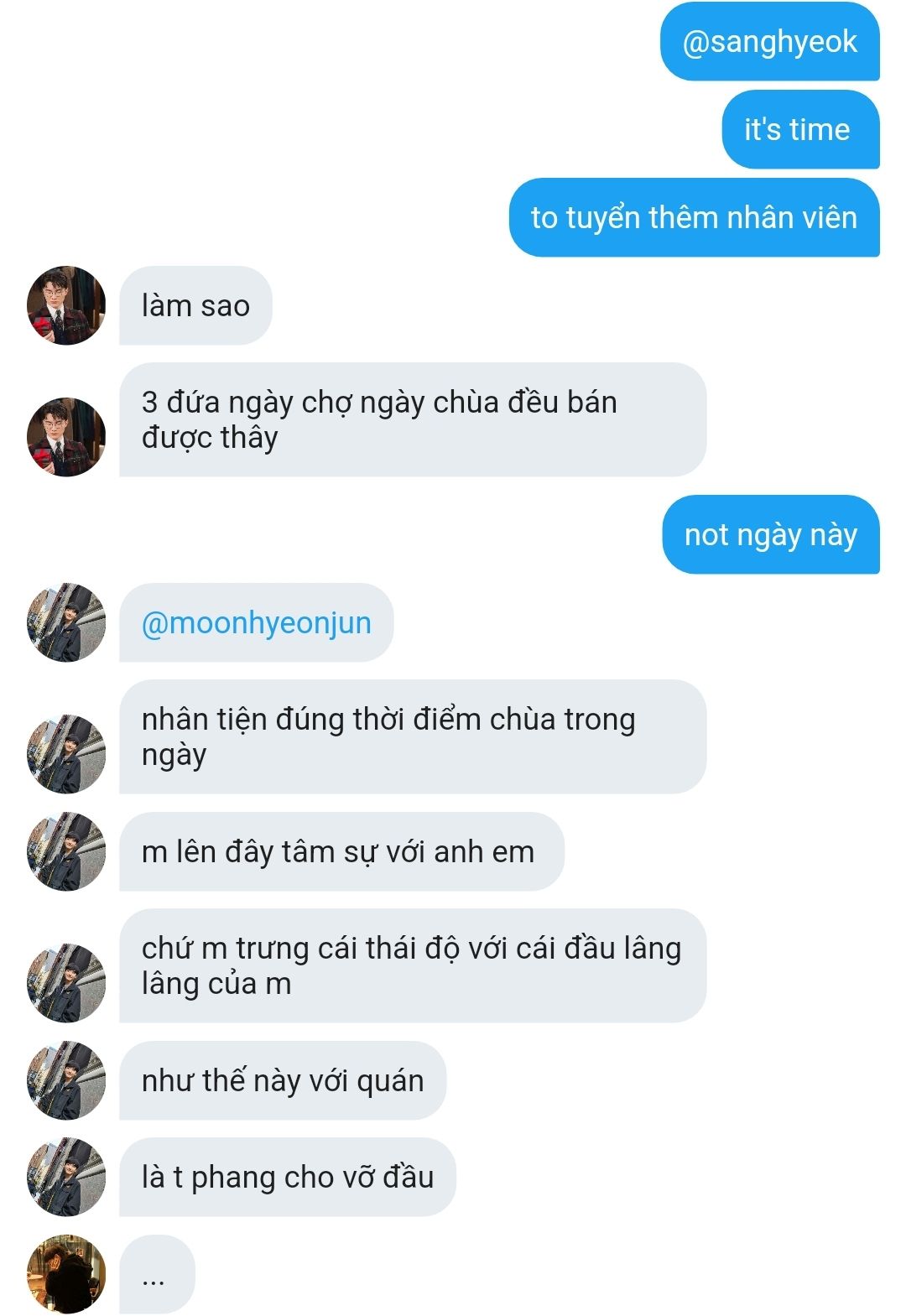Open avatar beside 'chứ m trưng cái thái độ'
Viewport: 906px width, 1316px height.
click(66, 983)
